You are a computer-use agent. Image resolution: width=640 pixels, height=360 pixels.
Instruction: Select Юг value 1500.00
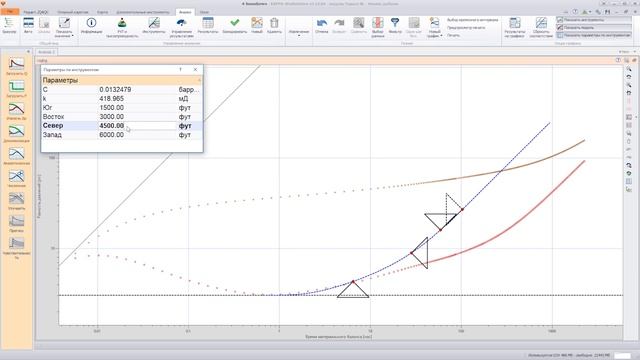click(x=111, y=107)
